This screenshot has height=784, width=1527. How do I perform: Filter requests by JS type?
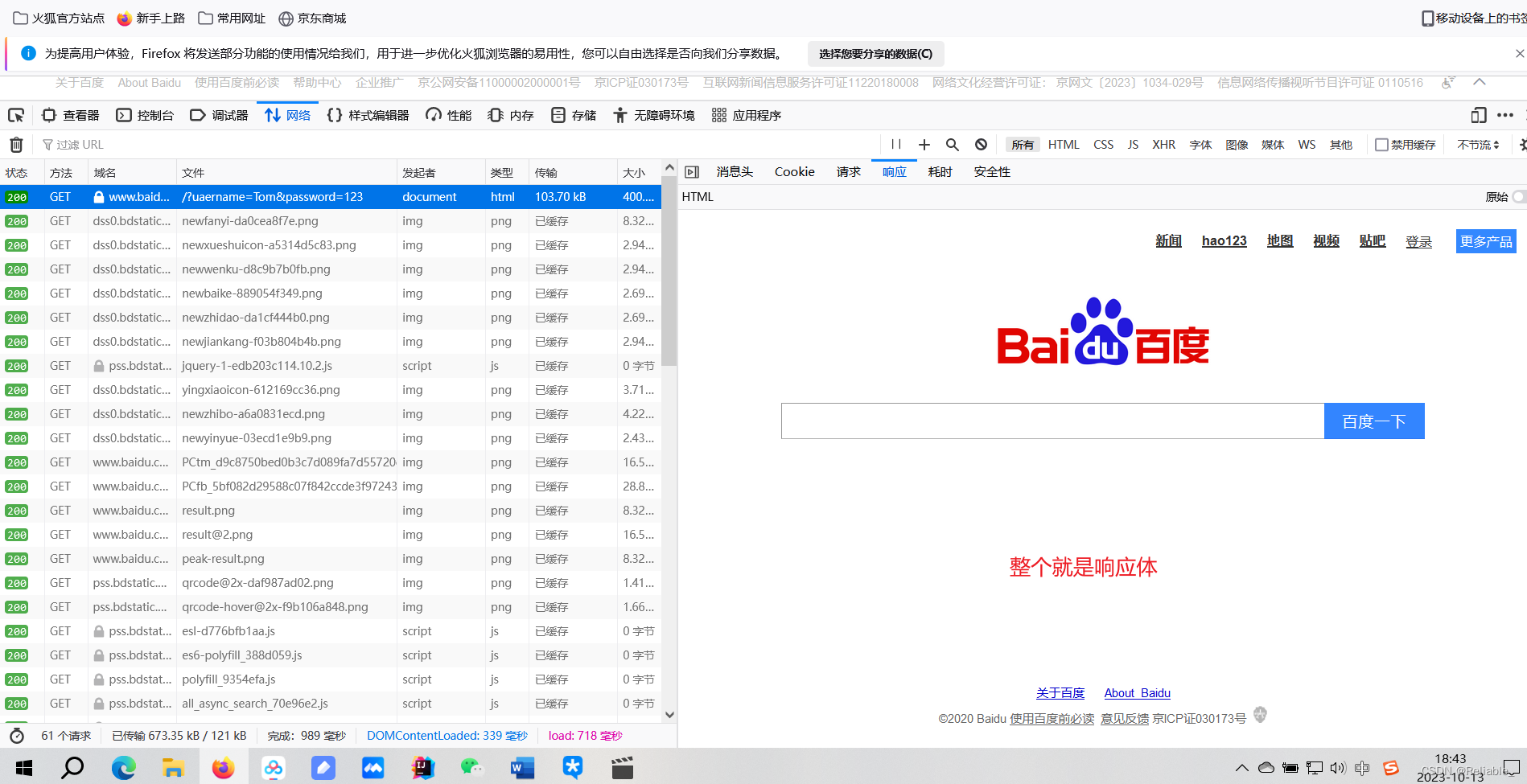coord(1133,145)
